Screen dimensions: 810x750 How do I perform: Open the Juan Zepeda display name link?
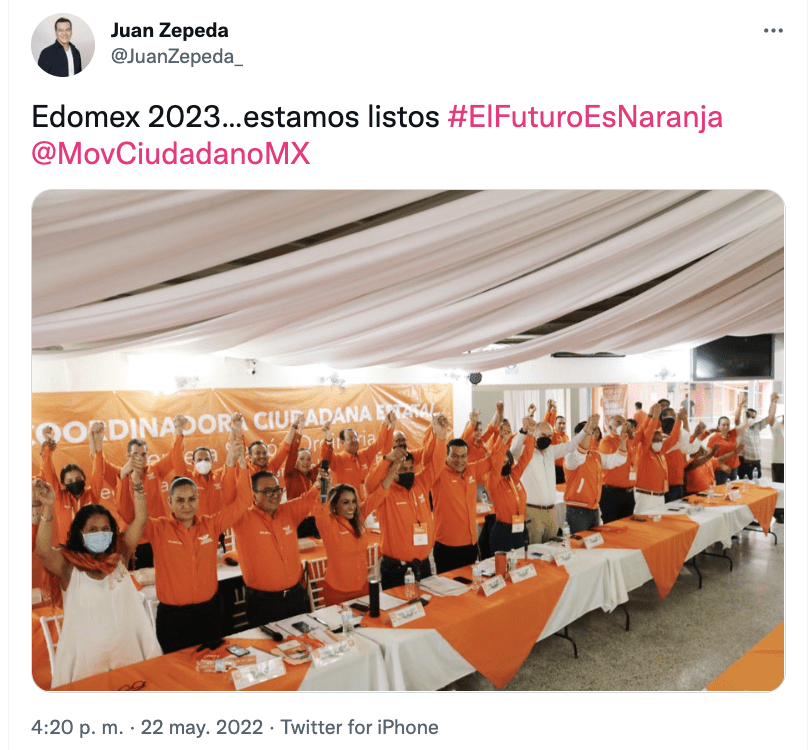click(169, 30)
